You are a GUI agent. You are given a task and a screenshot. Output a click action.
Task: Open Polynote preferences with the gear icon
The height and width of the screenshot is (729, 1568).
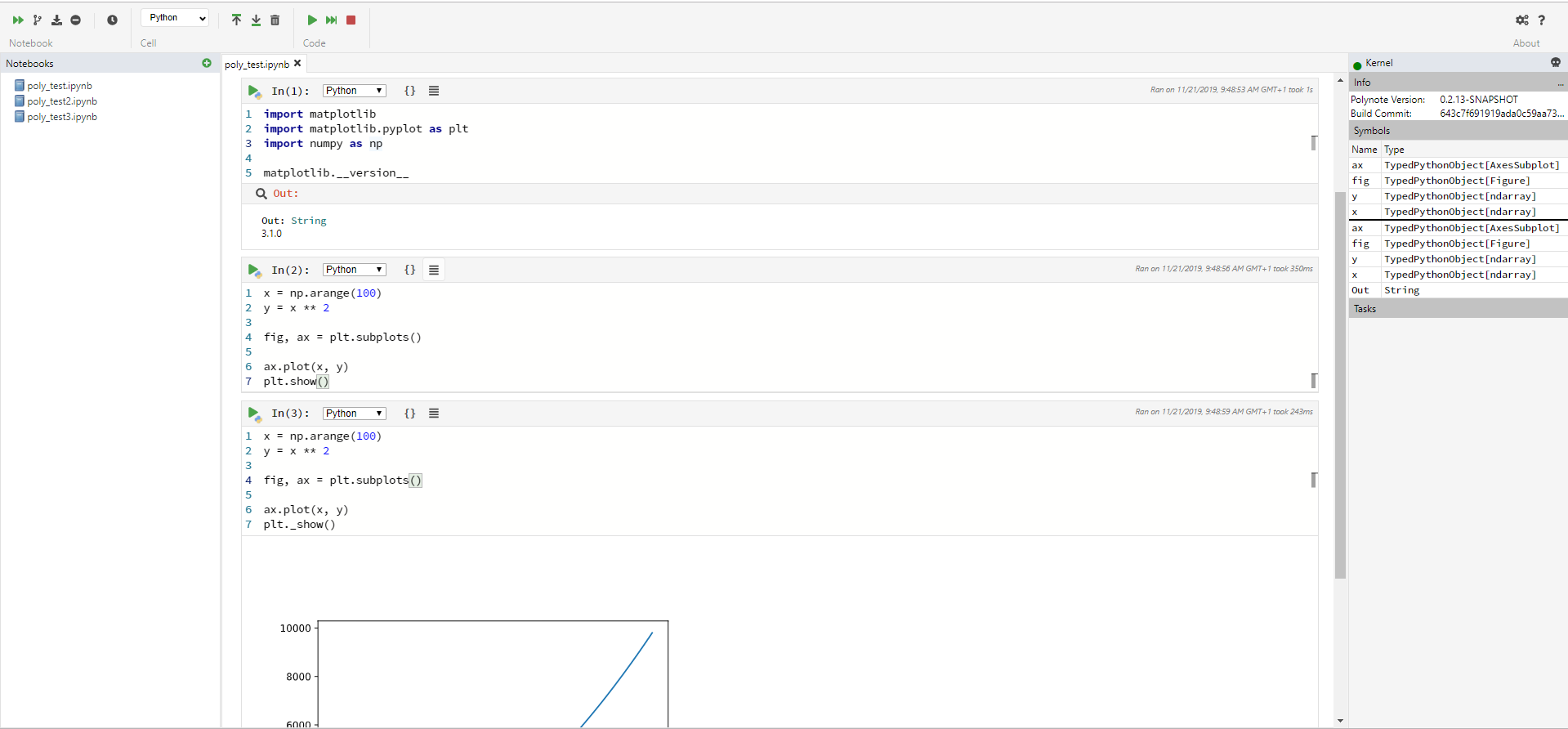(1522, 20)
